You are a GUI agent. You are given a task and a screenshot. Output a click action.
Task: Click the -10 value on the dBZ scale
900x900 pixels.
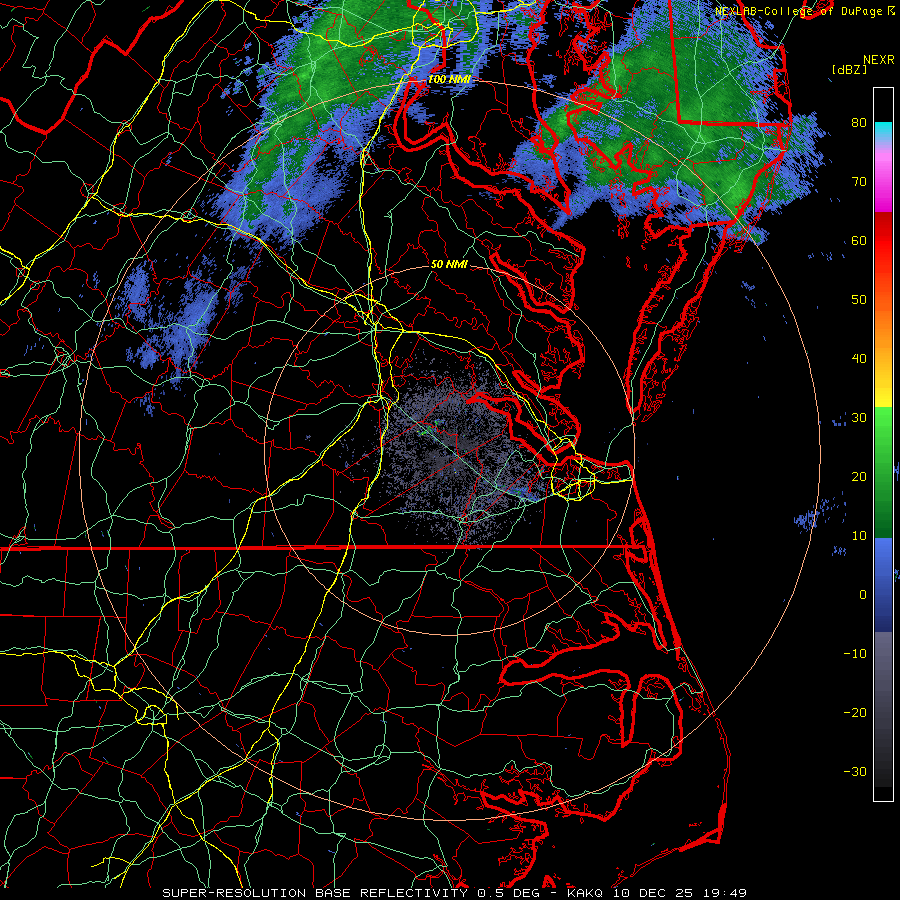[855, 654]
